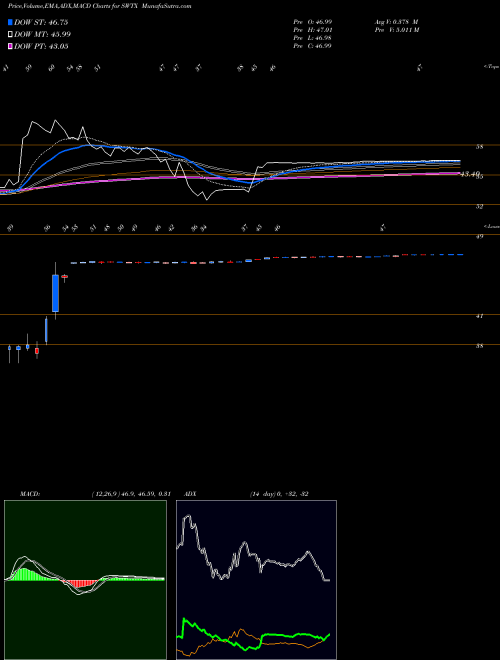This screenshot has height=660, width=500.
Task: Click the large blue candlestick body
Action: coord(55,293)
